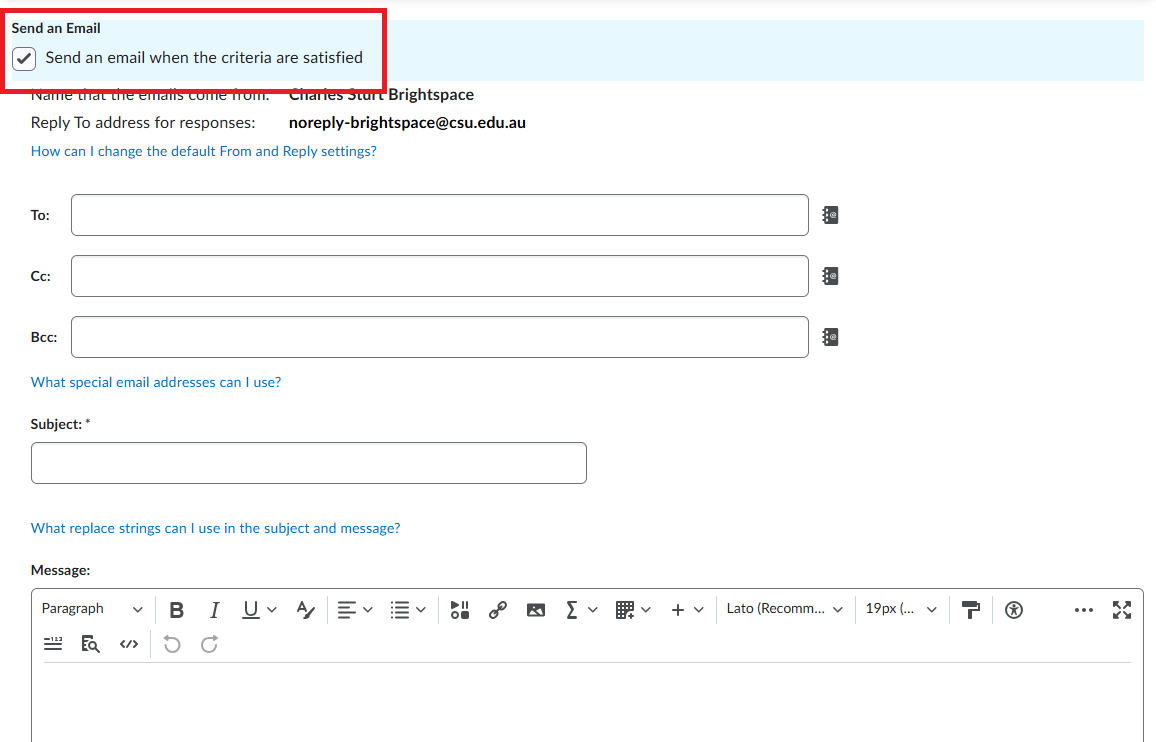Apply italic formatting in the editor
The image size is (1156, 742).
click(x=214, y=610)
